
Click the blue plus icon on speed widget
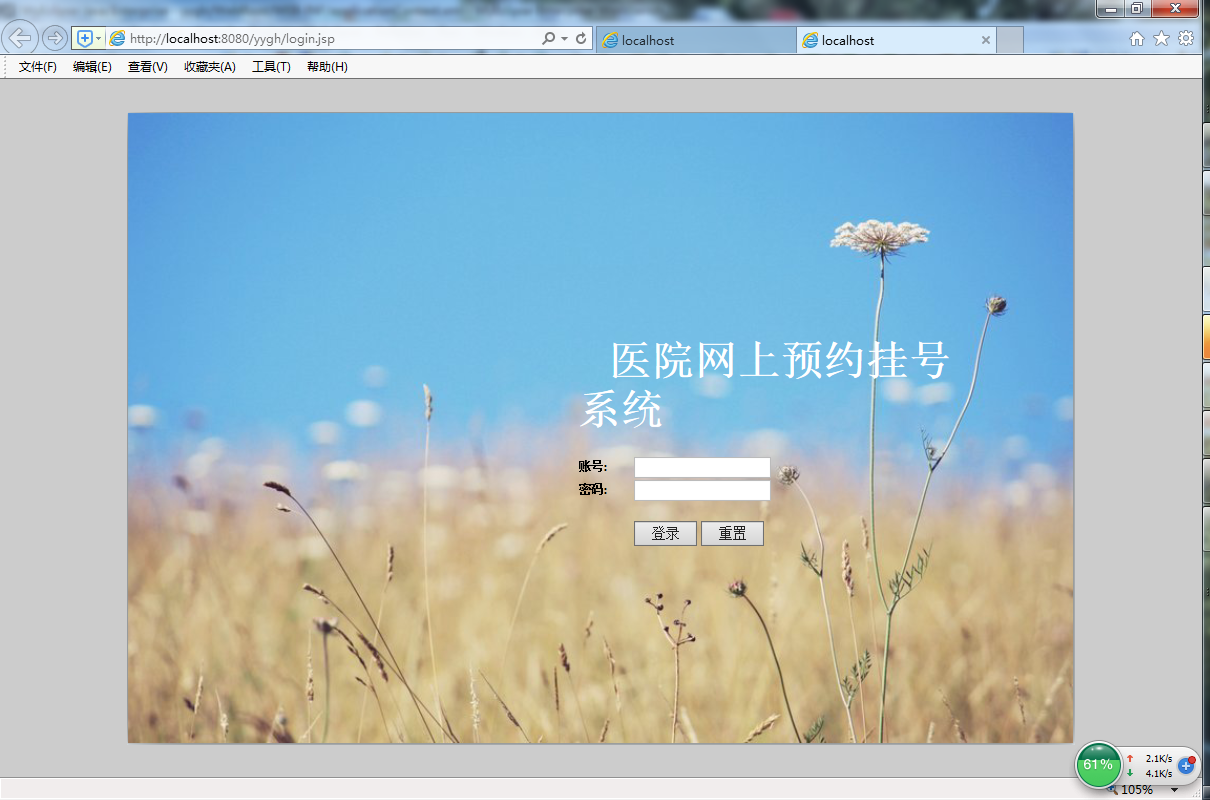pyautogui.click(x=1187, y=765)
